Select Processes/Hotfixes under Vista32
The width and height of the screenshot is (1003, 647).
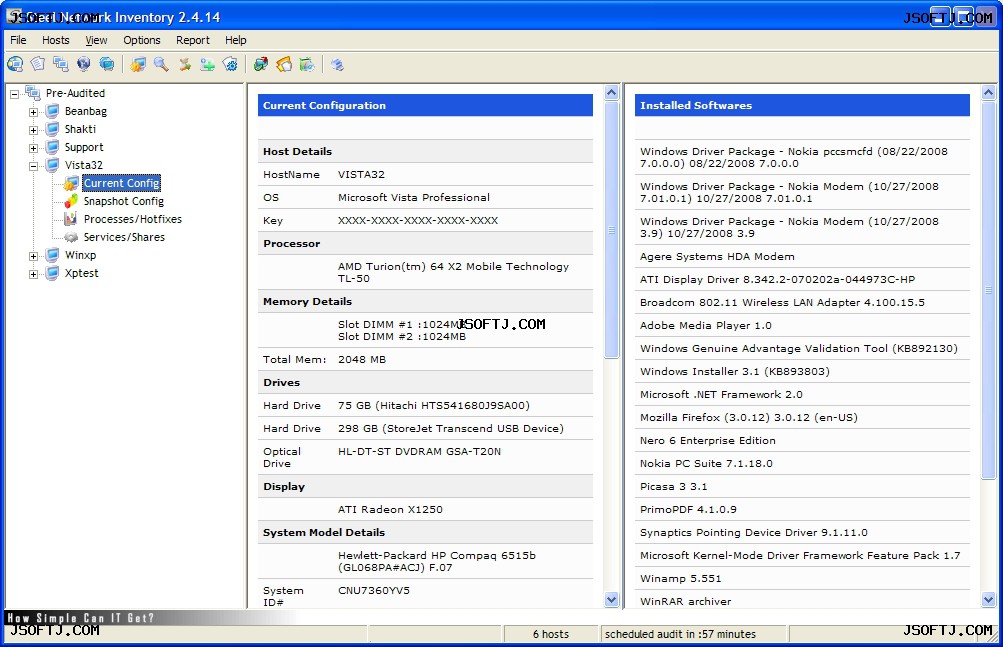132,219
